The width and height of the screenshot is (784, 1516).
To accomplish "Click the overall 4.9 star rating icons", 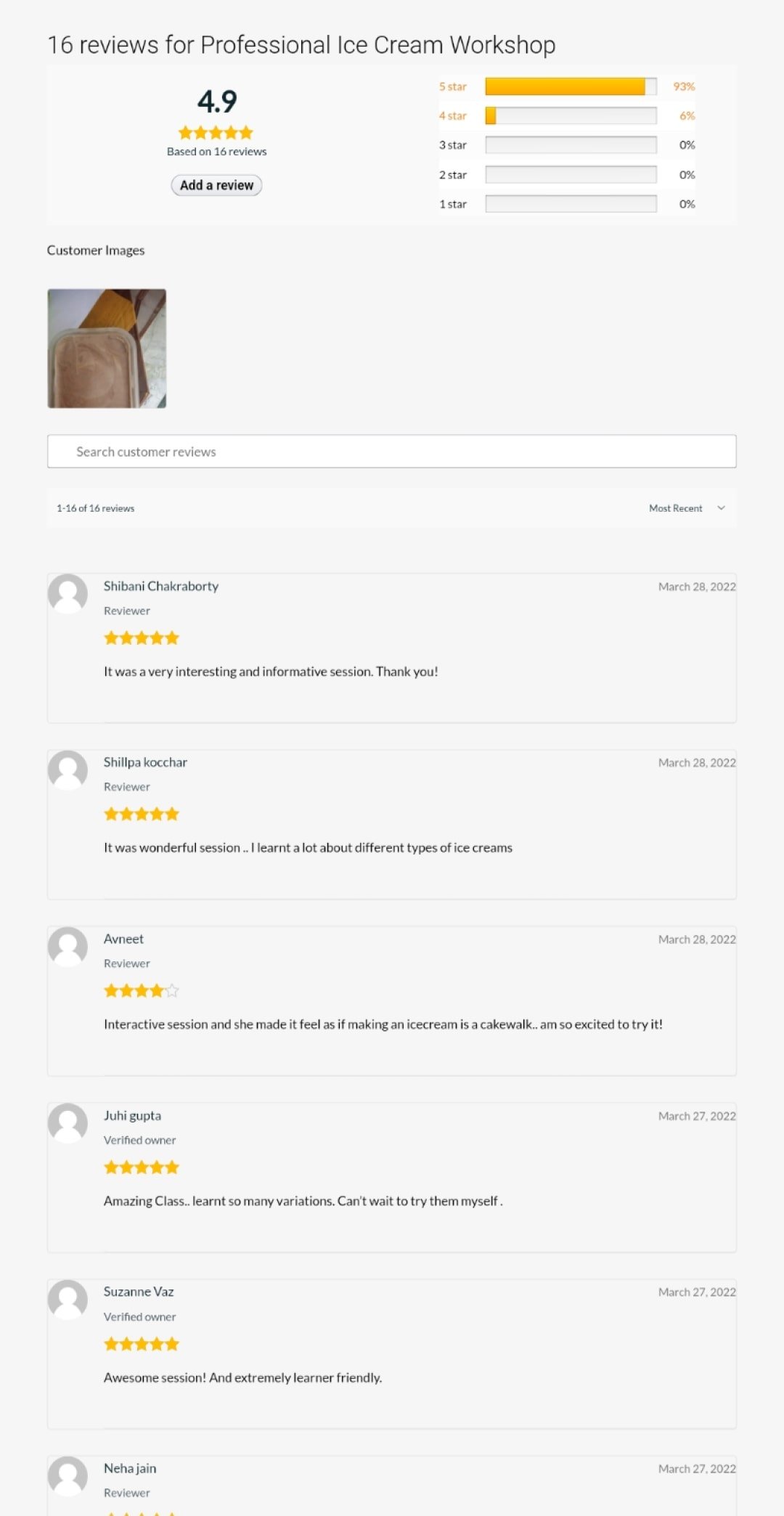I will coord(216,133).
